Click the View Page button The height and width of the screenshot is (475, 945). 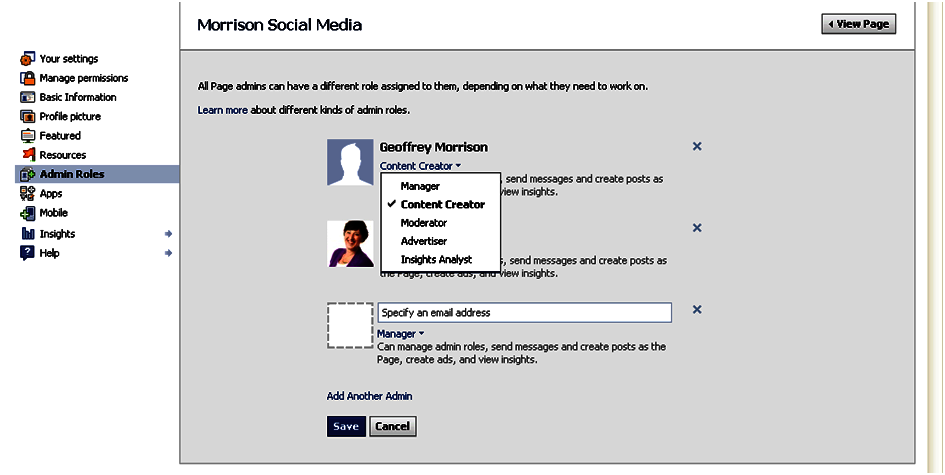pos(859,24)
